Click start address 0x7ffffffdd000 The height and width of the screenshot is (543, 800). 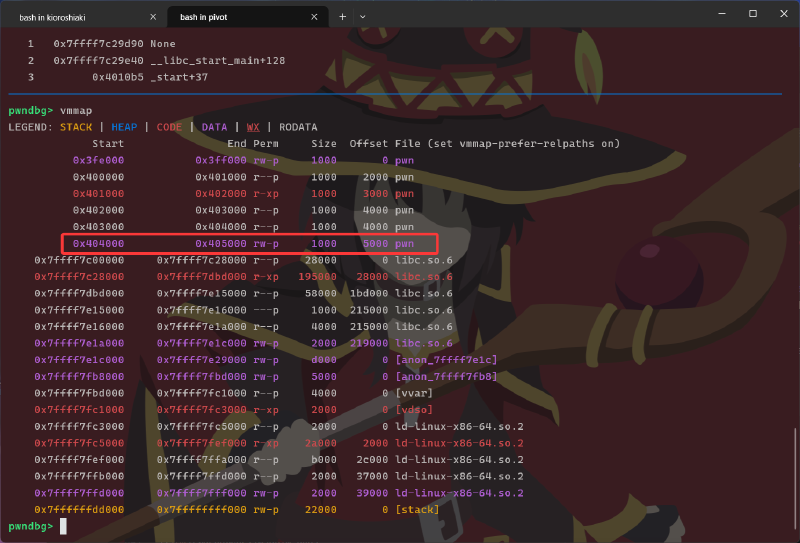pos(79,509)
